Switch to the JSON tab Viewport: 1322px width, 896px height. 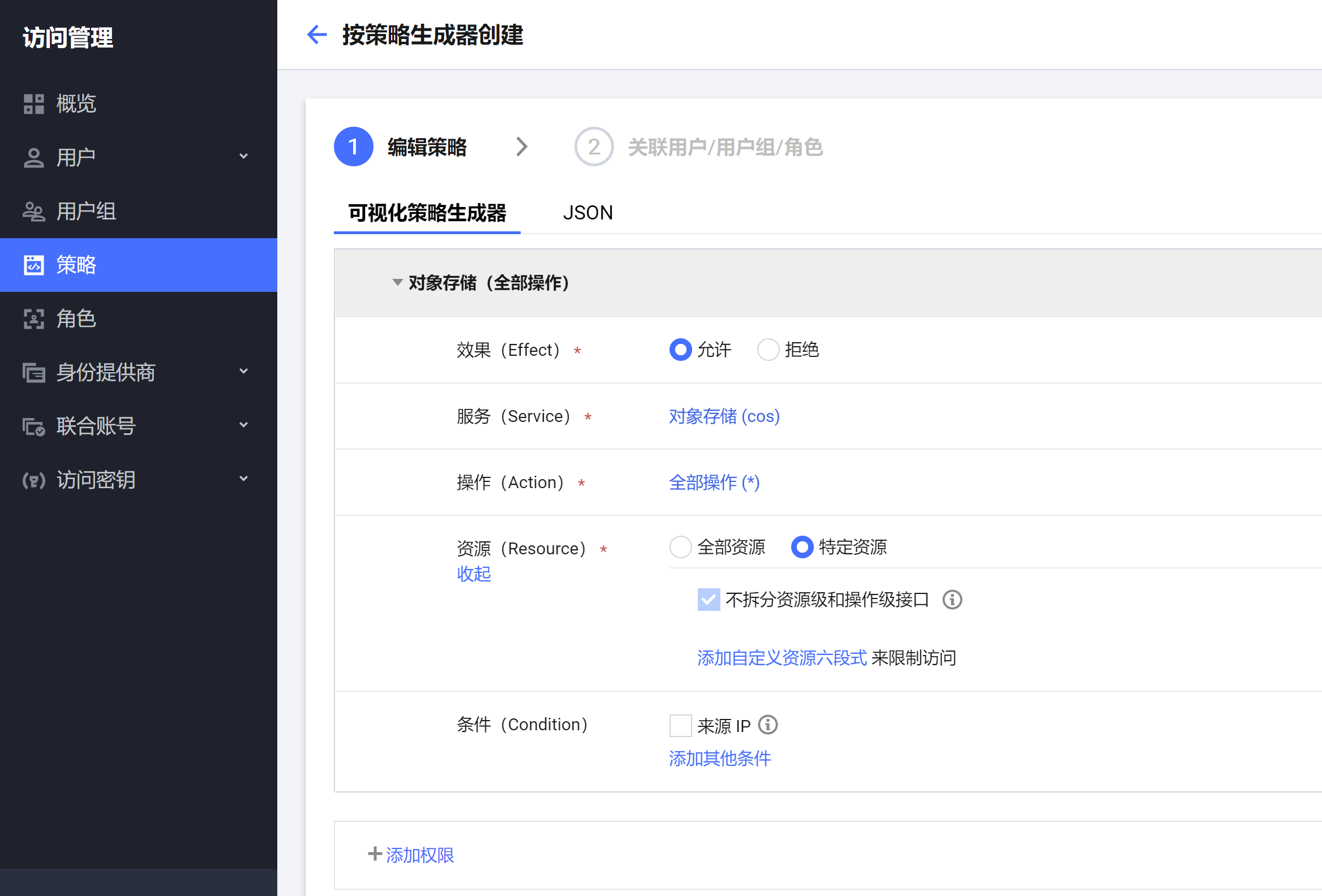(x=587, y=213)
